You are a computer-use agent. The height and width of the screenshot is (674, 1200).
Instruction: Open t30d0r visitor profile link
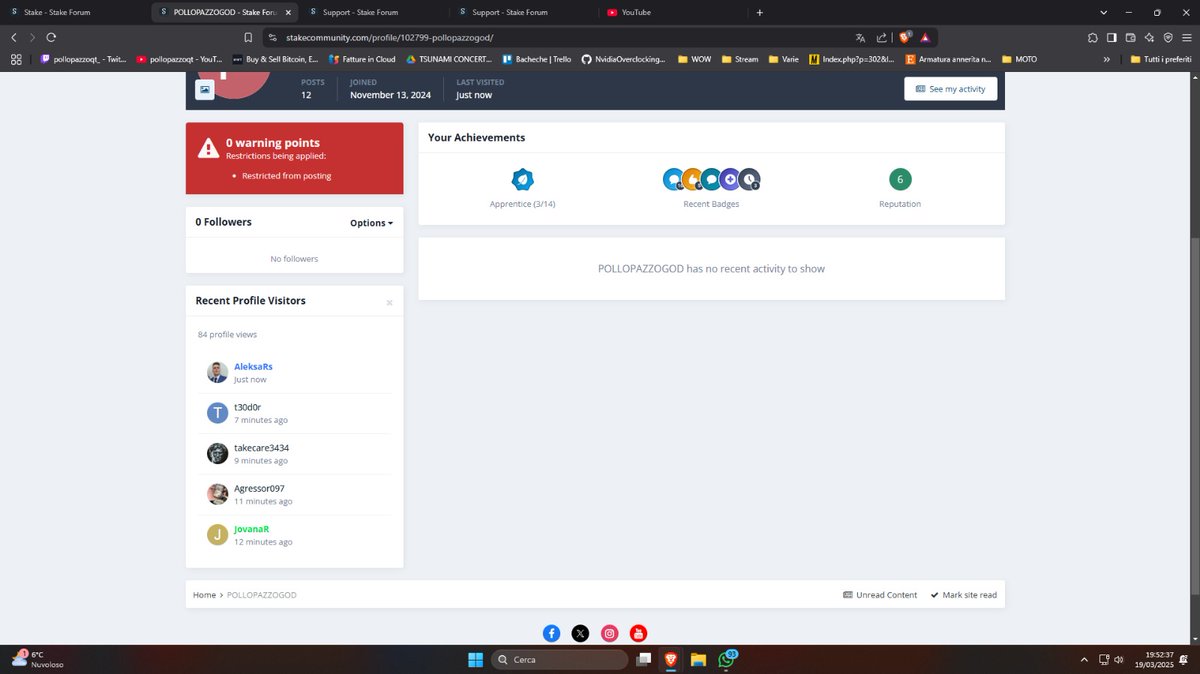click(x=249, y=407)
